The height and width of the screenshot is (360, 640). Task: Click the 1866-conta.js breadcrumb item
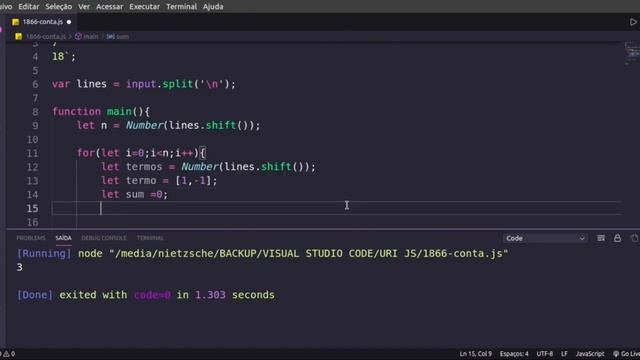(45, 37)
